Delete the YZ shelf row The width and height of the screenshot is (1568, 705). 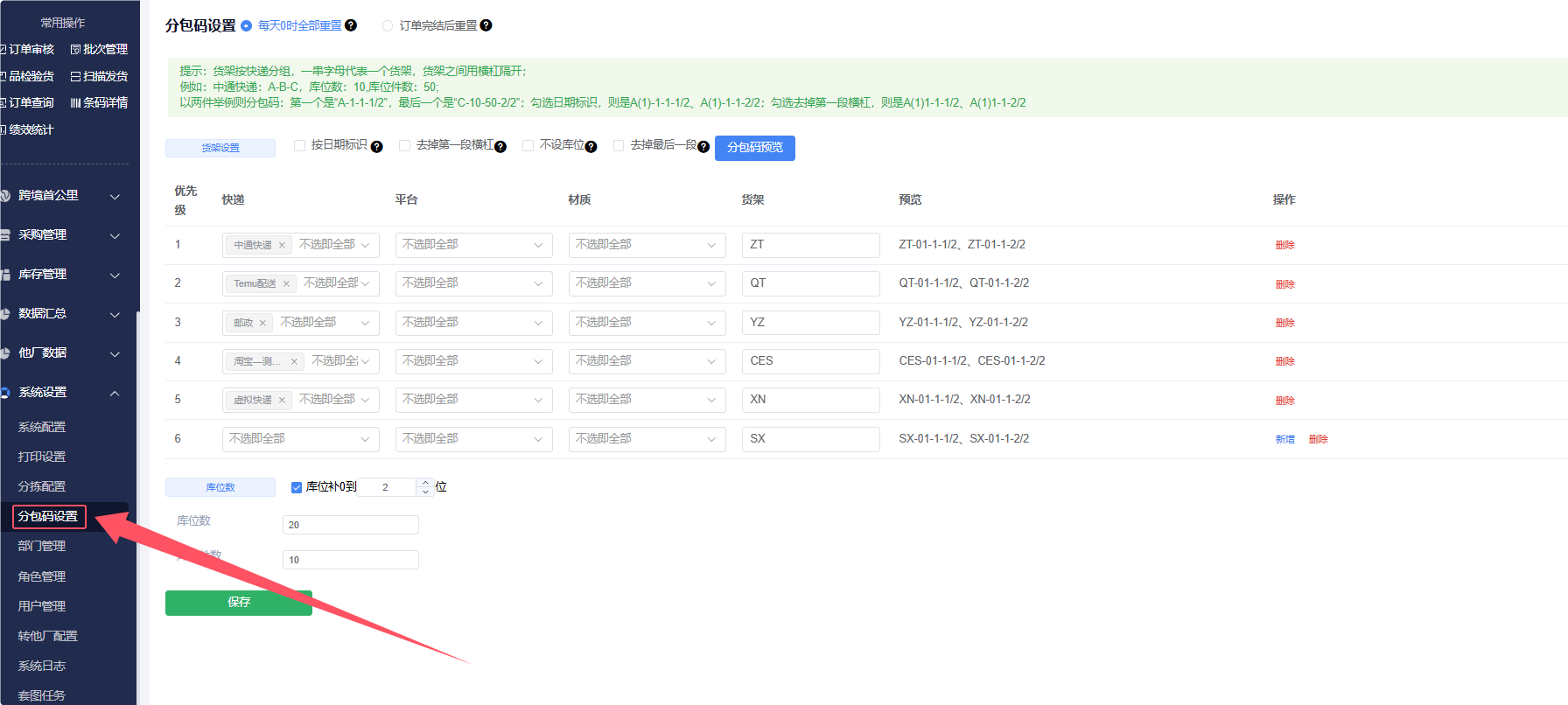pyautogui.click(x=1284, y=323)
